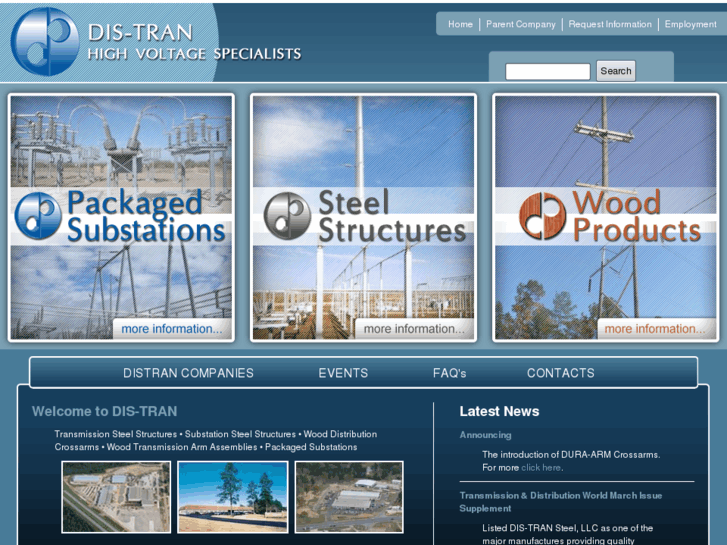The width and height of the screenshot is (727, 545).
Task: Open the aerial facility photo with highway
Action: pyautogui.click(x=116, y=497)
